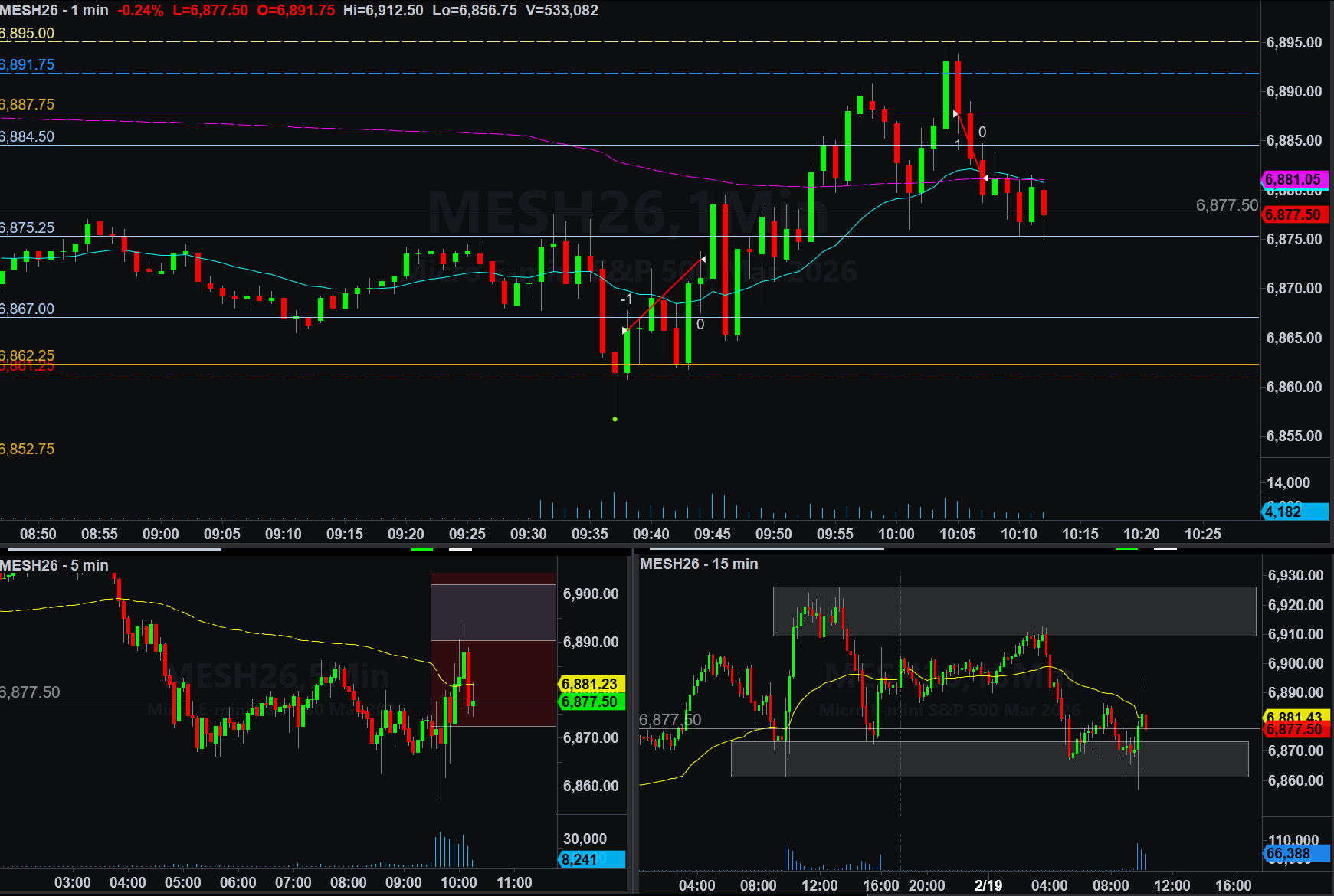Viewport: 1334px width, 896px height.
Task: Click the magenta 6,881.05 price tag
Action: [x=1294, y=180]
